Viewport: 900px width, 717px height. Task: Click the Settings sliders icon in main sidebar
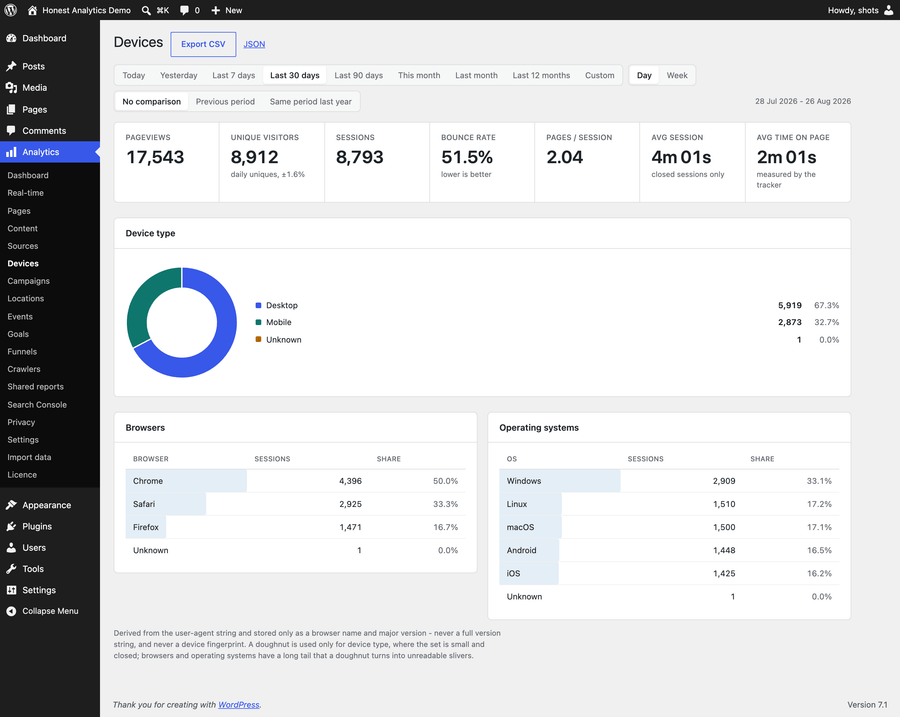tap(11, 590)
